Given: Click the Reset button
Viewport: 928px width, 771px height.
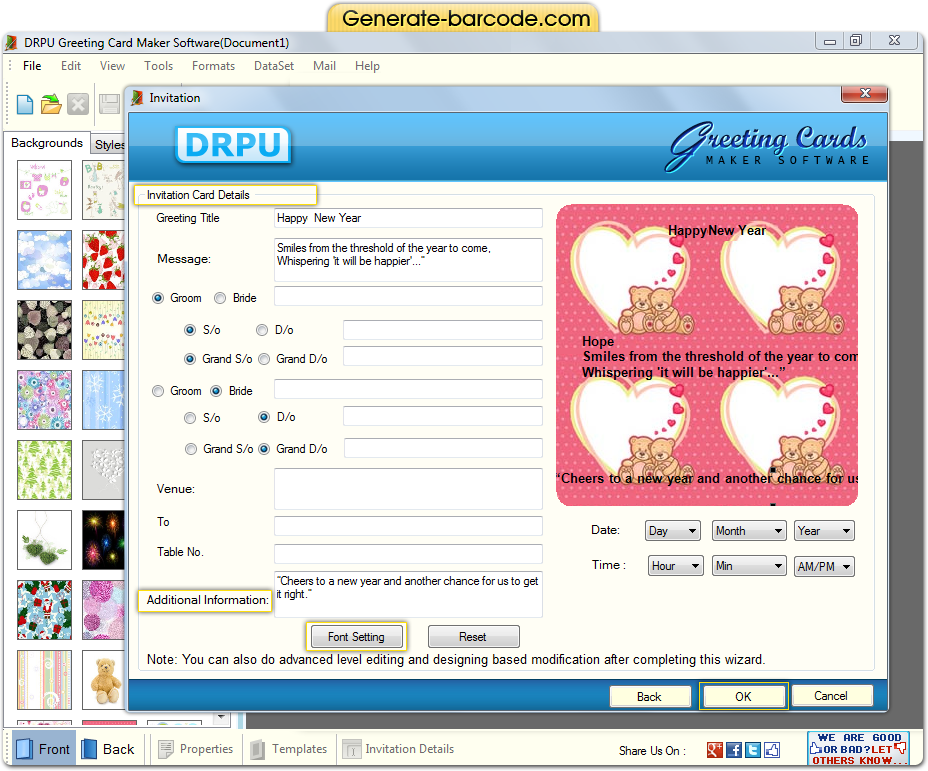Looking at the screenshot, I should click(x=473, y=637).
